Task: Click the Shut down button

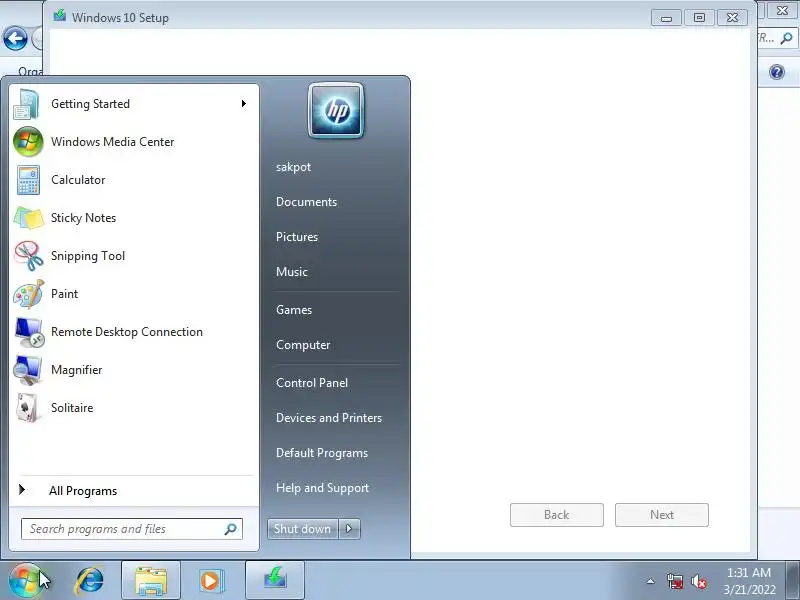Action: click(x=303, y=529)
